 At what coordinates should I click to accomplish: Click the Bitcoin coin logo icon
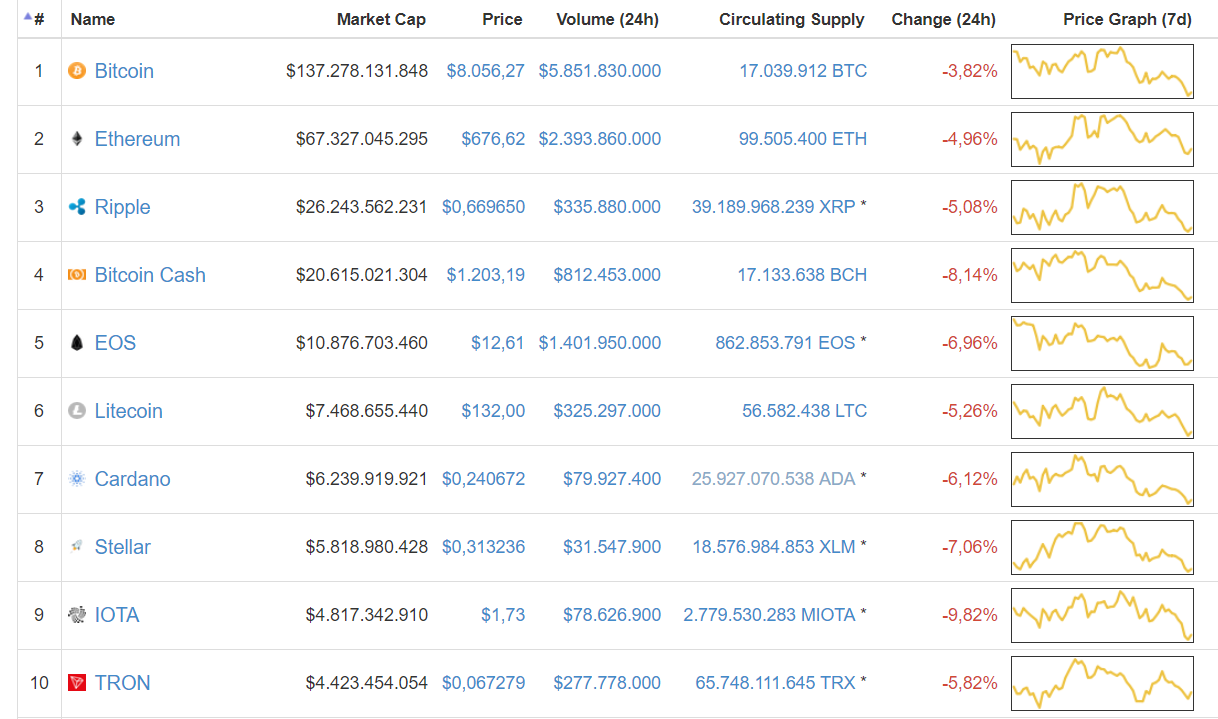77,71
